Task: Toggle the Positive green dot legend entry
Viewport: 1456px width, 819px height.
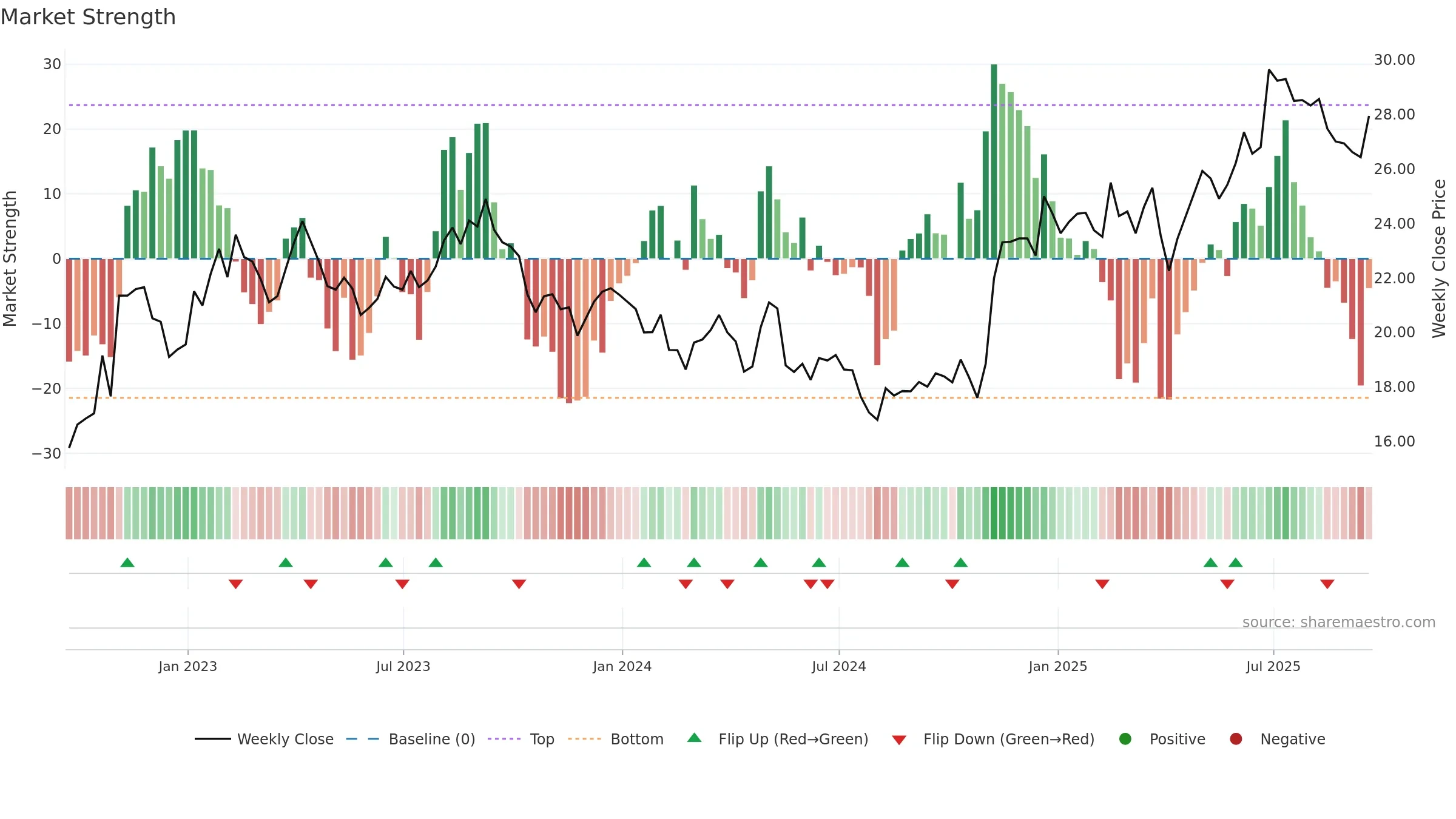Action: [x=1125, y=739]
